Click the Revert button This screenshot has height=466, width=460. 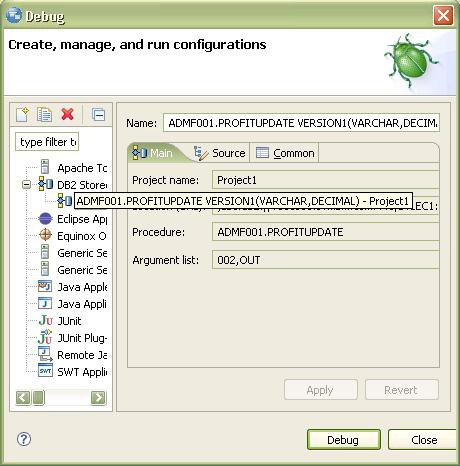pyautogui.click(x=402, y=390)
